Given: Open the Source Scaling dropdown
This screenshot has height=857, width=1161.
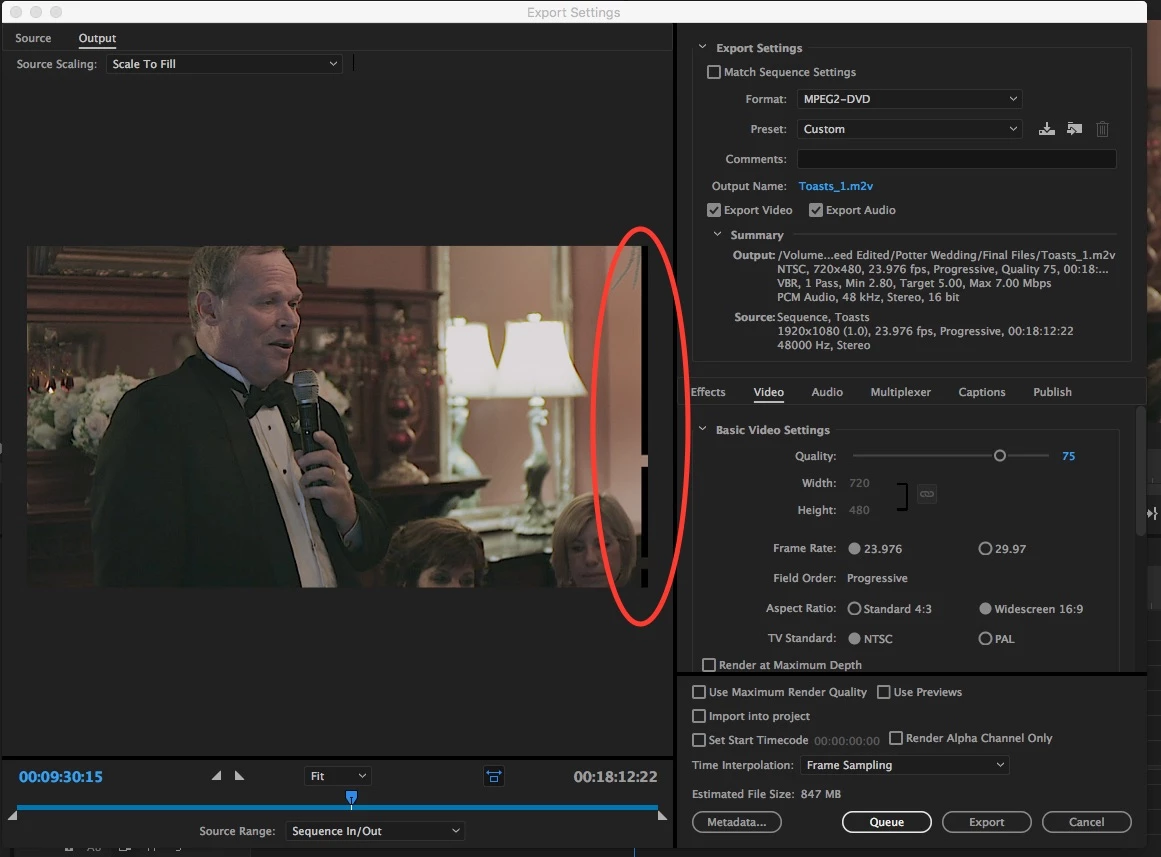Looking at the screenshot, I should 224,64.
